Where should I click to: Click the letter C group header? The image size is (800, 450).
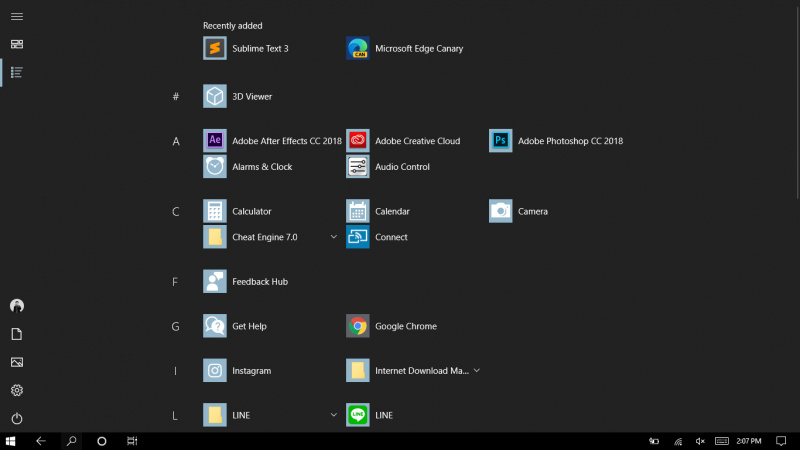pyautogui.click(x=176, y=211)
